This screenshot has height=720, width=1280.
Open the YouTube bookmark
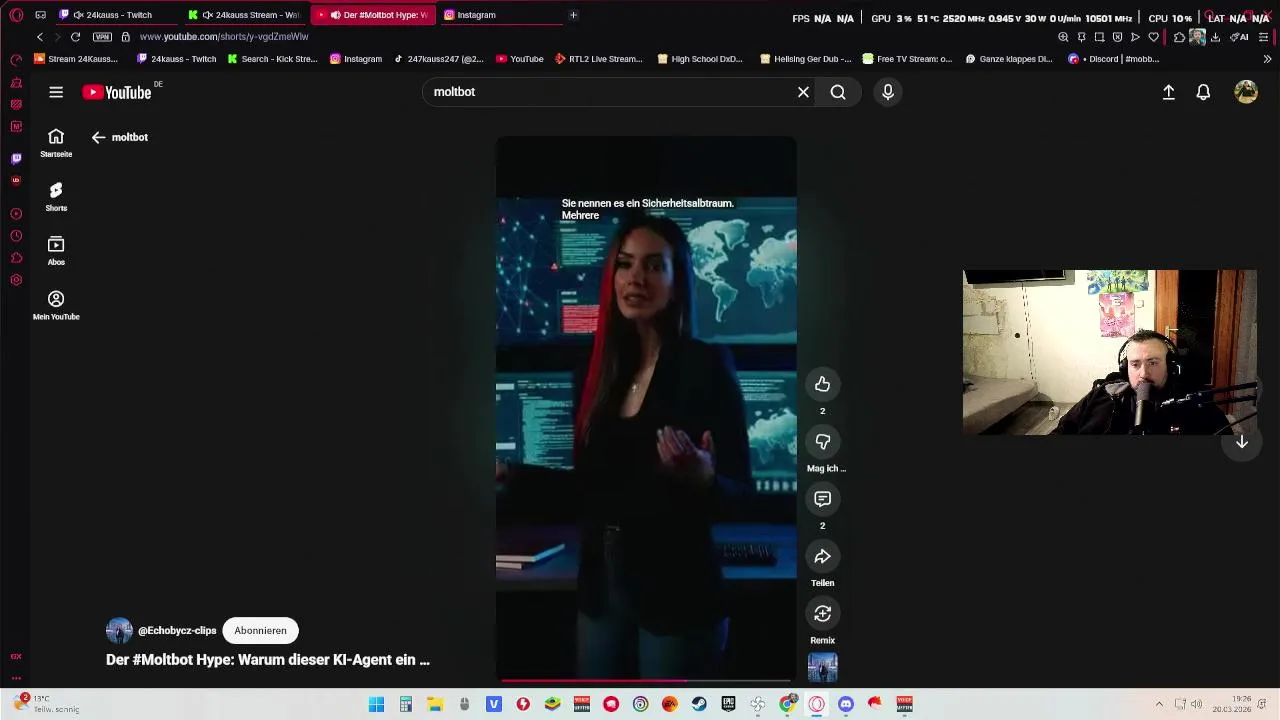pyautogui.click(x=520, y=59)
